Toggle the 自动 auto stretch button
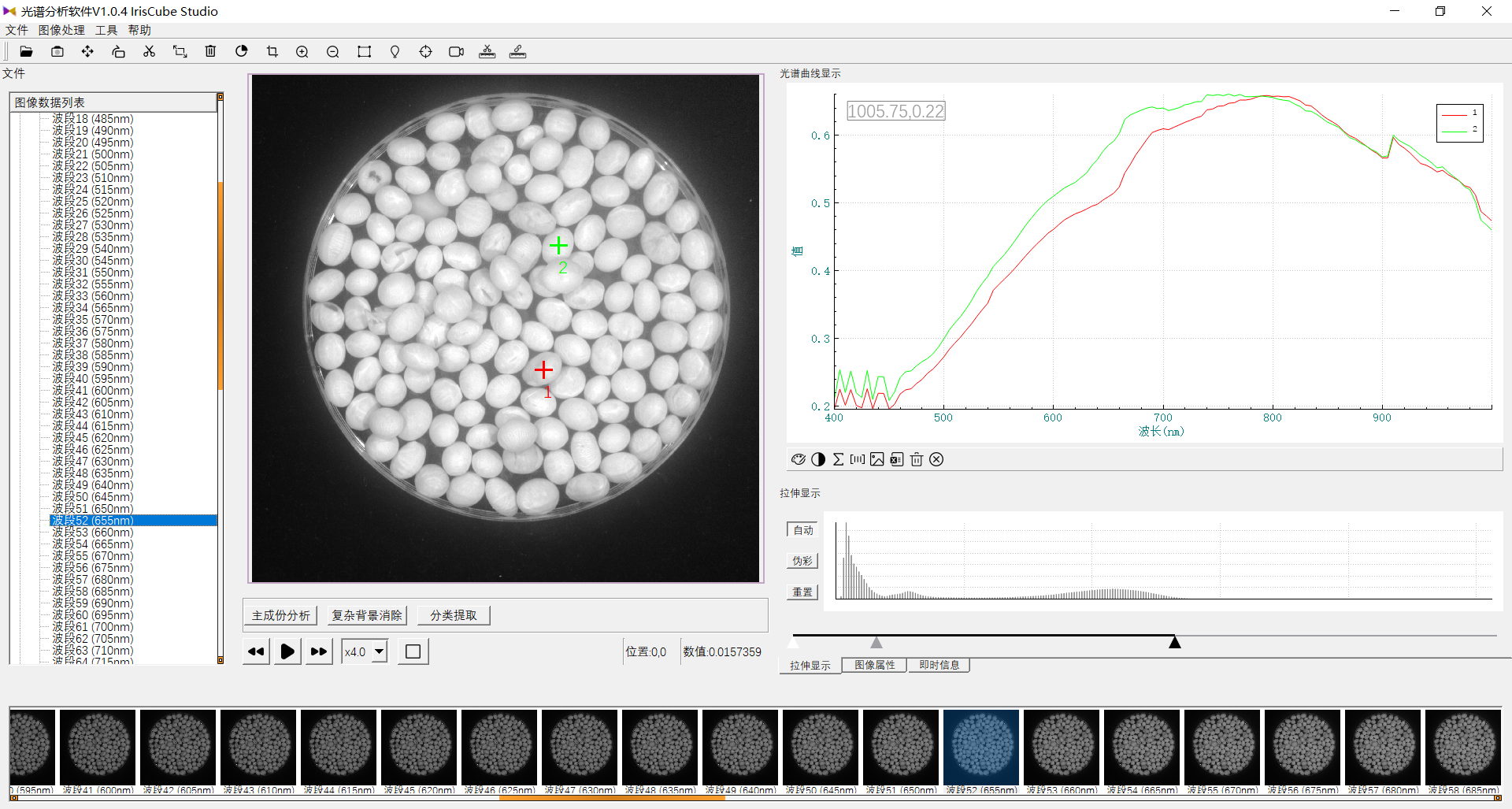The width and height of the screenshot is (1512, 809). 802,530
